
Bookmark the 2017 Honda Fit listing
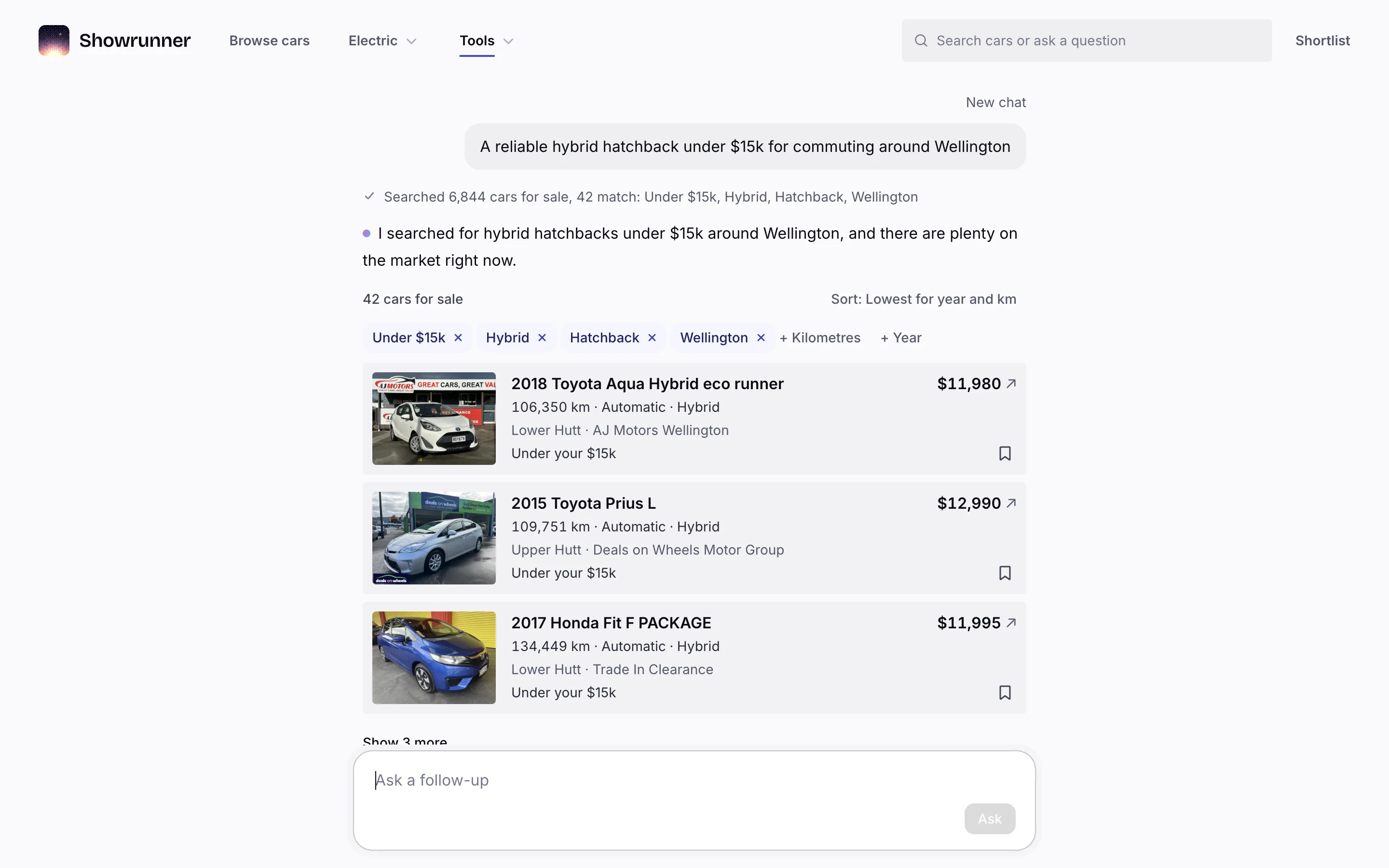coord(1005,692)
